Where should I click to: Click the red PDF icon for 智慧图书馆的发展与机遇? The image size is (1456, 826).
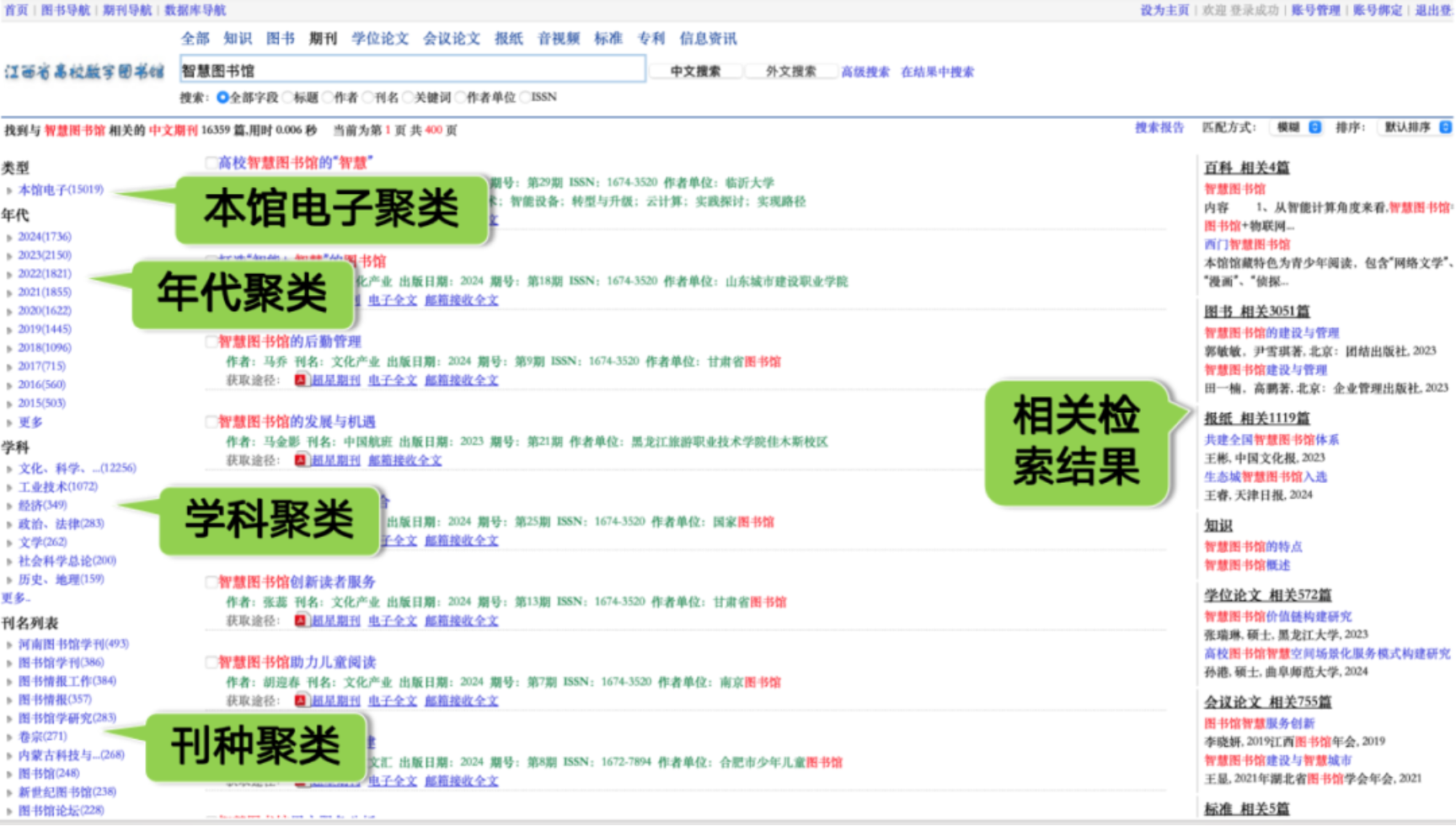click(301, 460)
